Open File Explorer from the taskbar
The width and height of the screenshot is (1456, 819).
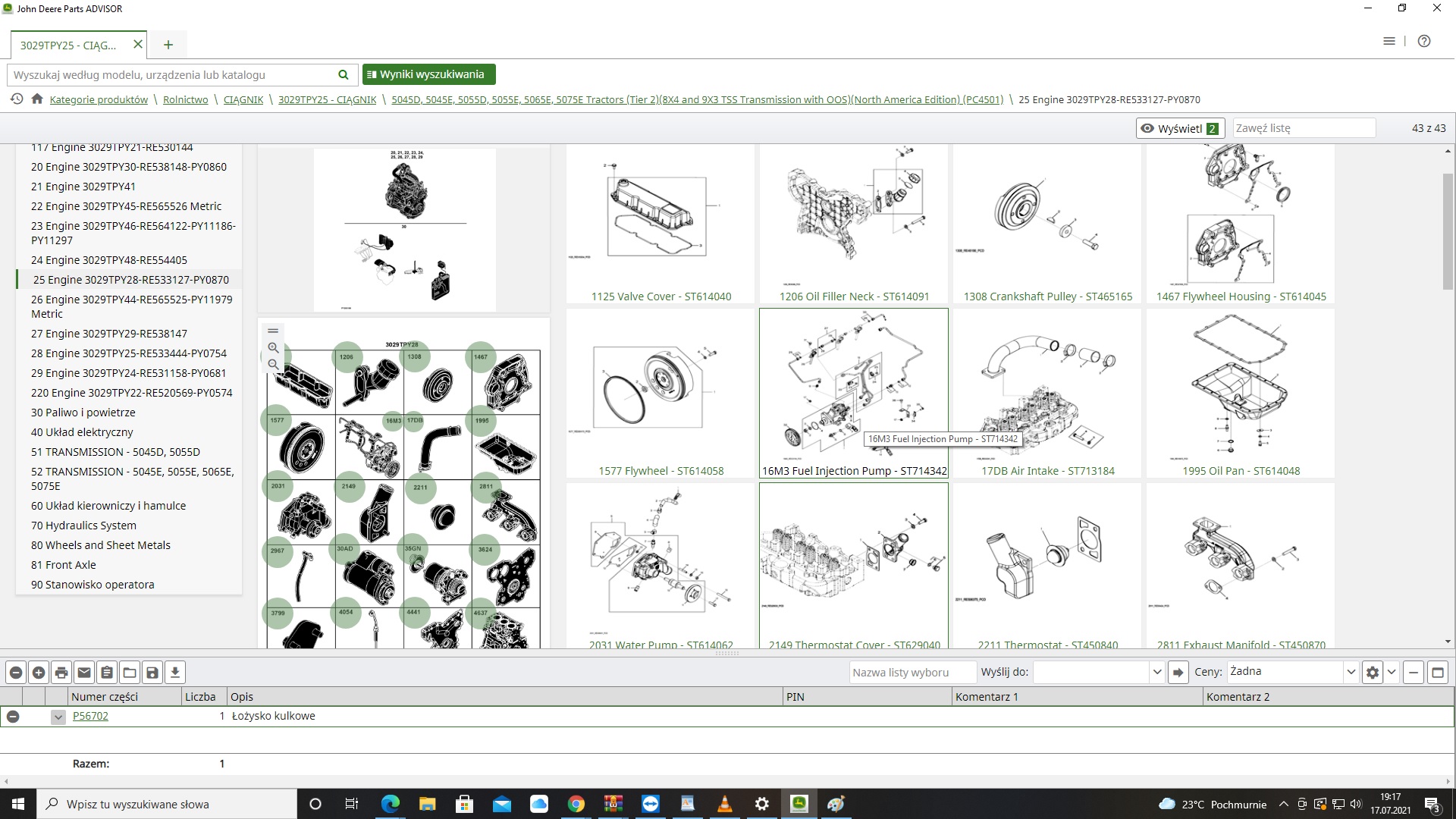(428, 804)
